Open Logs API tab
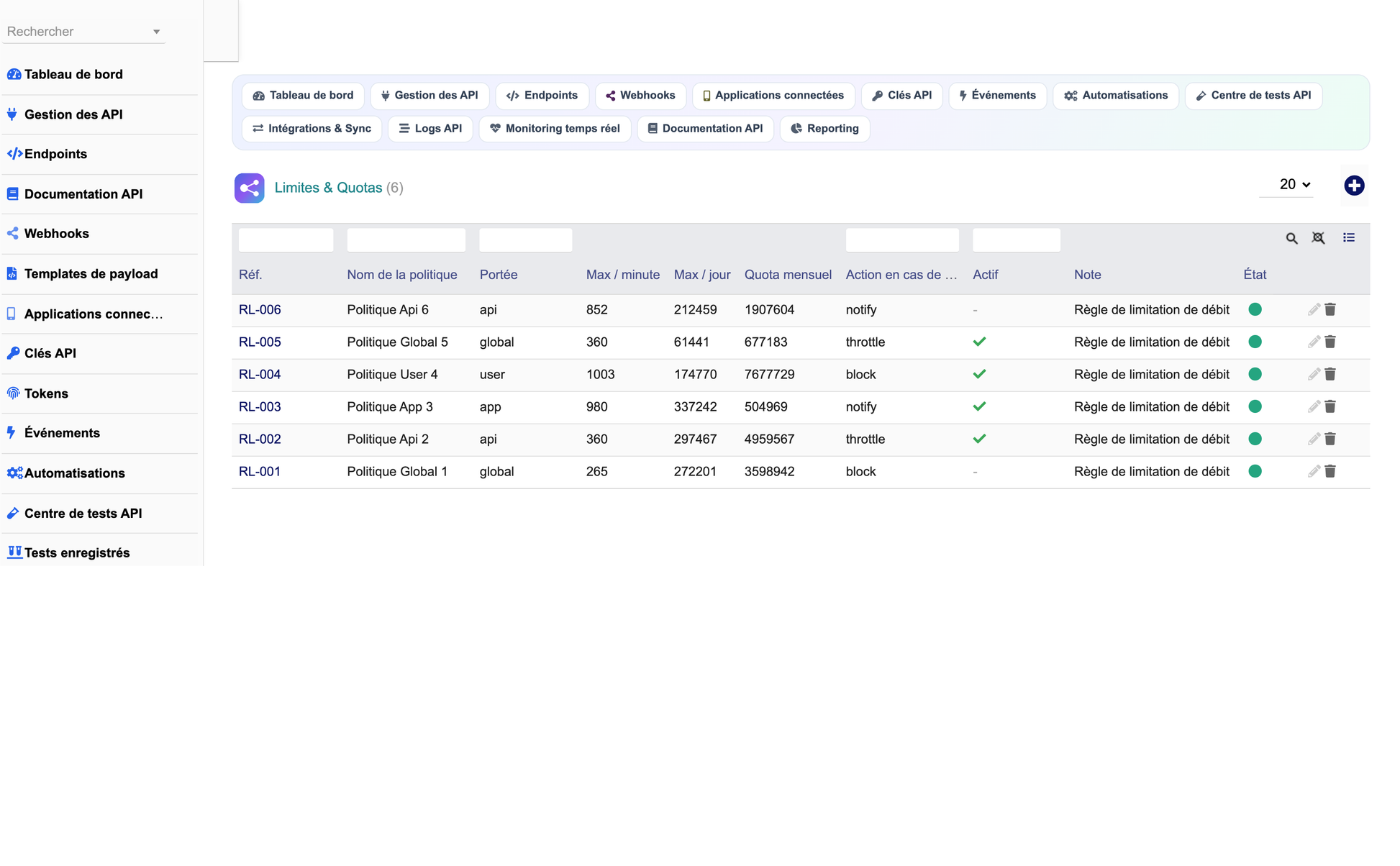 tap(430, 129)
